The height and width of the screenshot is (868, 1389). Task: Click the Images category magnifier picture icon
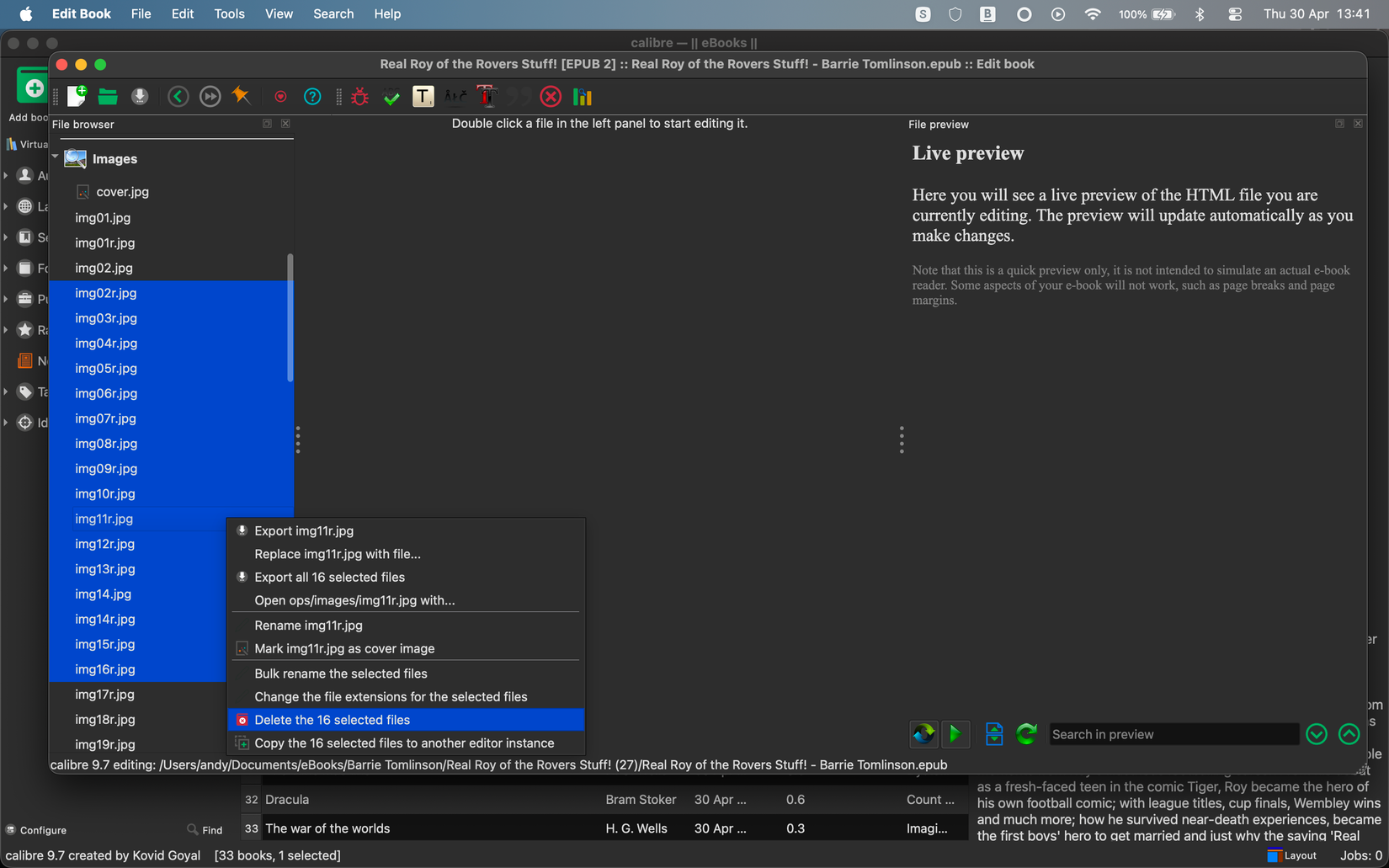(x=76, y=158)
